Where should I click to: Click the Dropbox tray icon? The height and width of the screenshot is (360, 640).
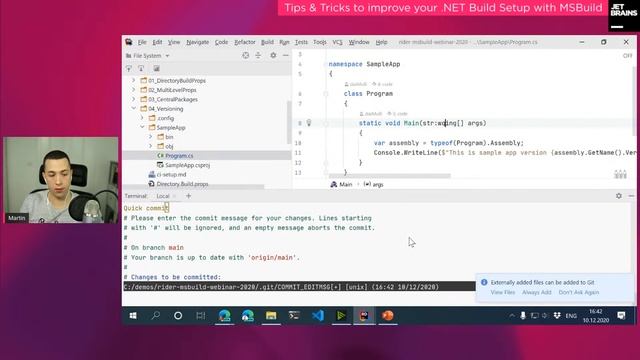[x=557, y=316]
